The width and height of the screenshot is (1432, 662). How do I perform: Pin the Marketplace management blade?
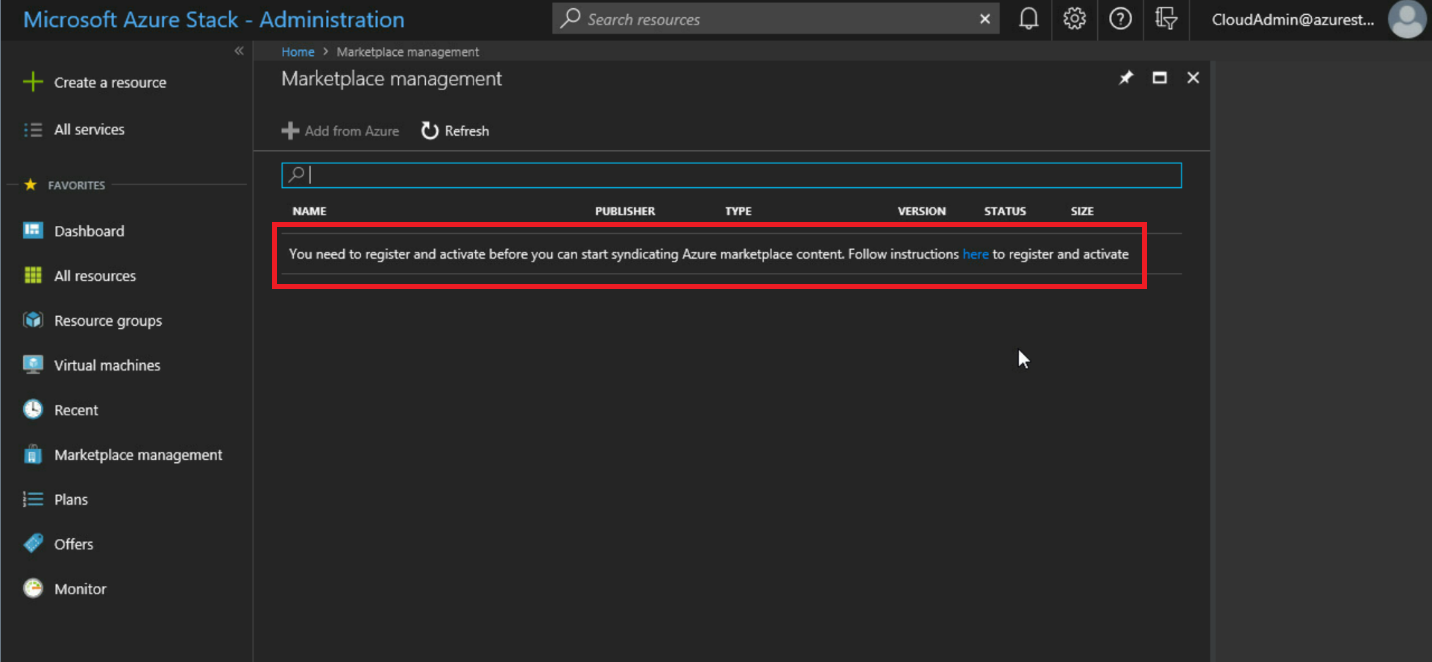1126,77
